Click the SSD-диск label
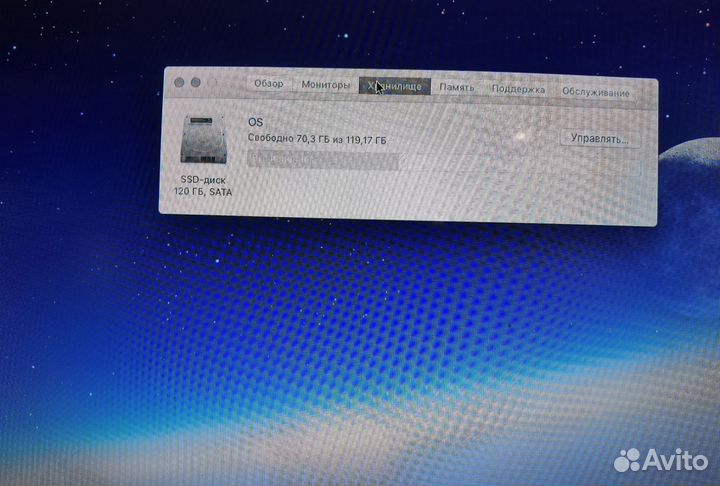The image size is (720, 486). [x=203, y=180]
